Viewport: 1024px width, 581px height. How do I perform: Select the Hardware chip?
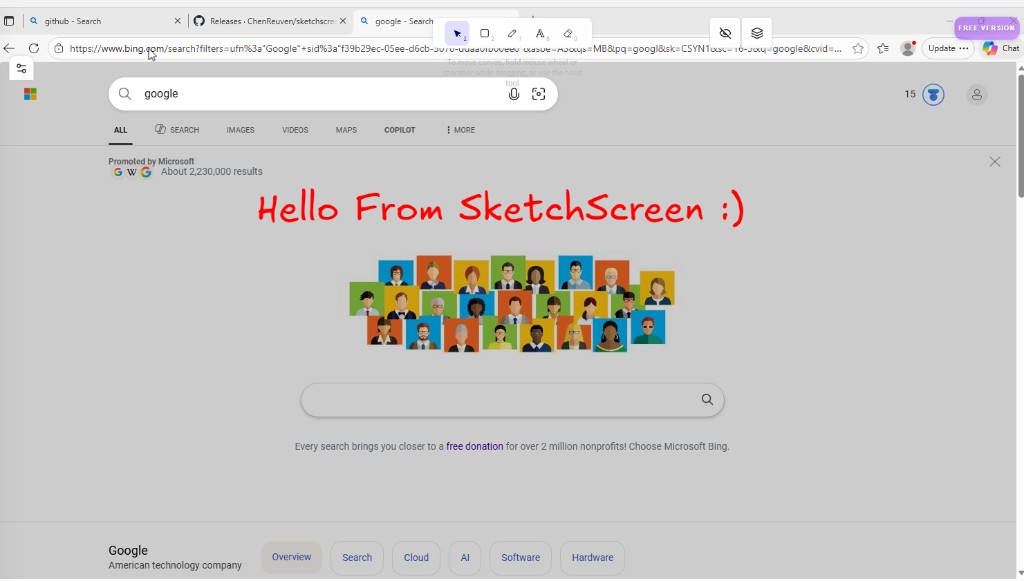tap(592, 557)
